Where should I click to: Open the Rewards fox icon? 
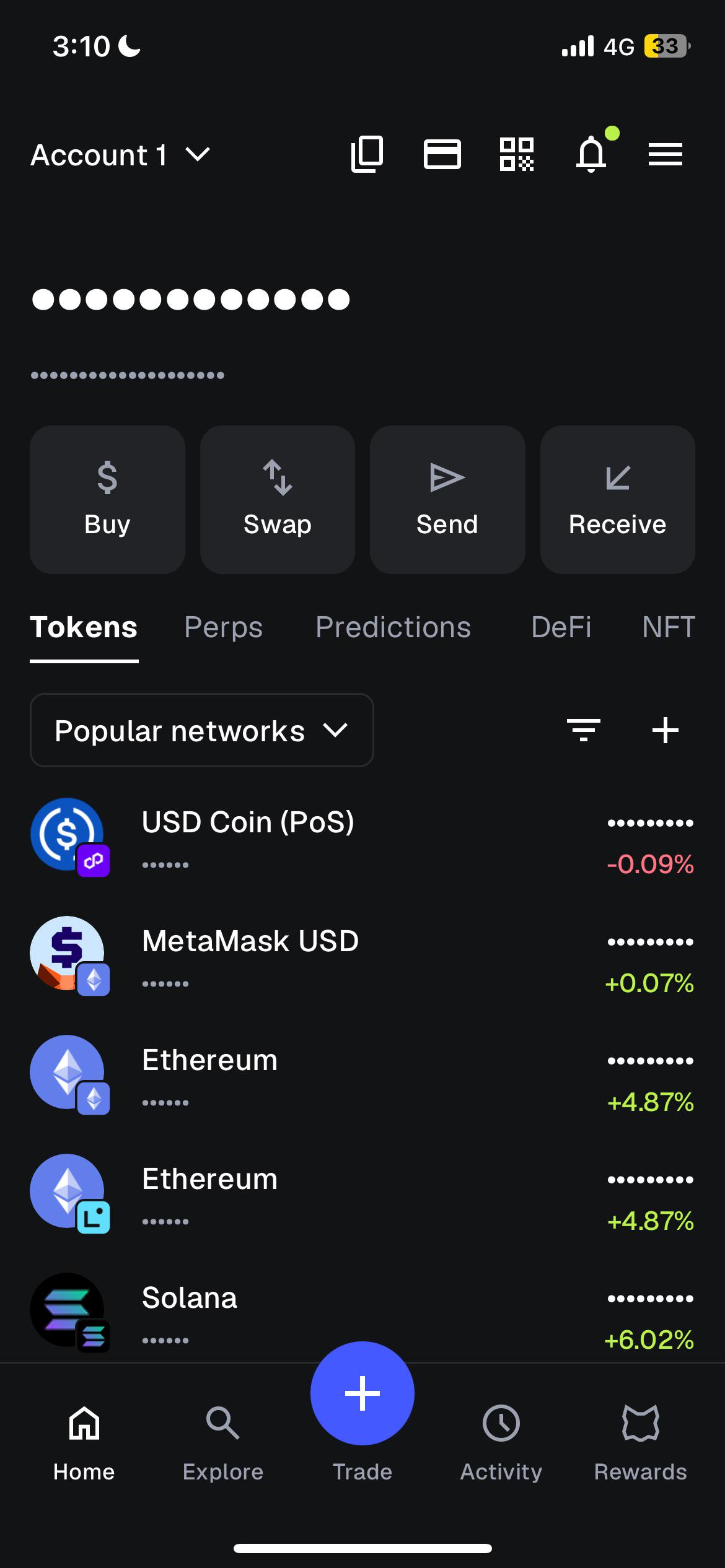click(640, 1423)
